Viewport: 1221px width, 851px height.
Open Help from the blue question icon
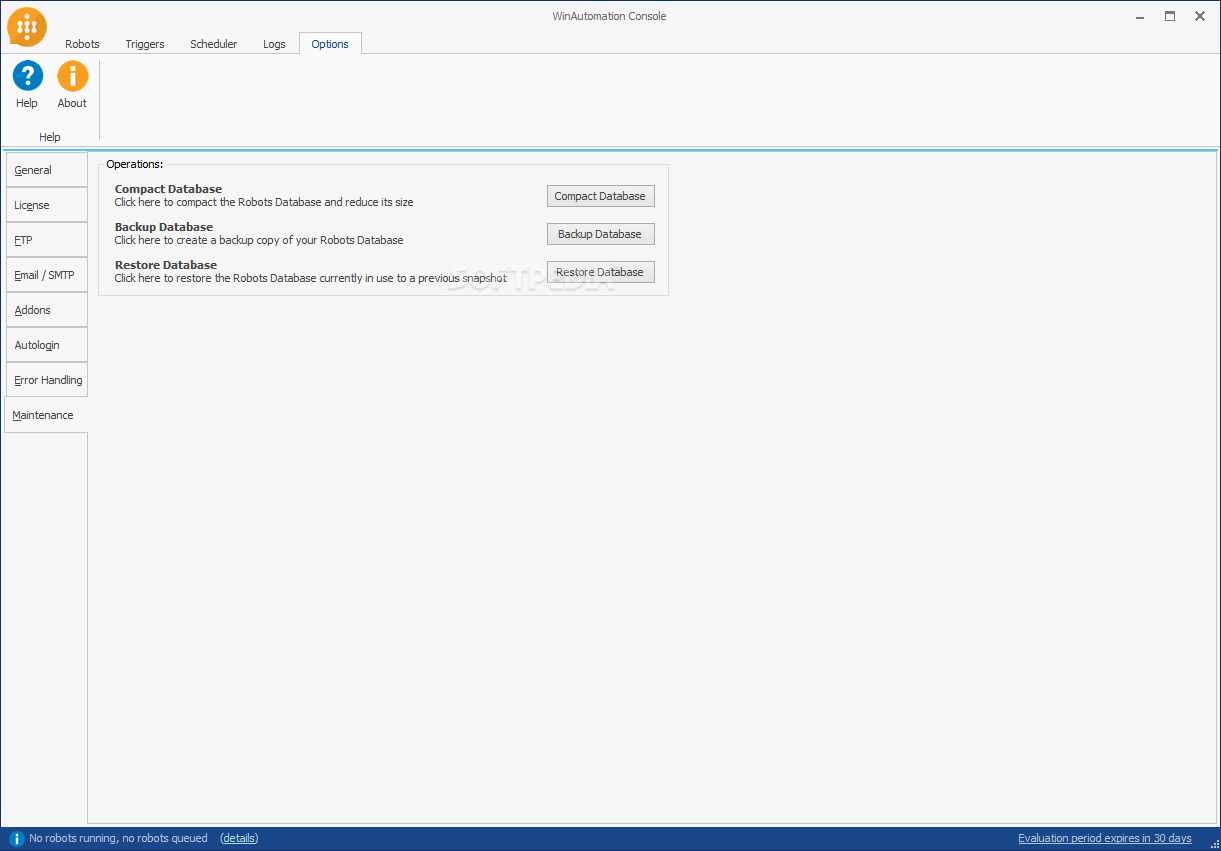(27, 85)
